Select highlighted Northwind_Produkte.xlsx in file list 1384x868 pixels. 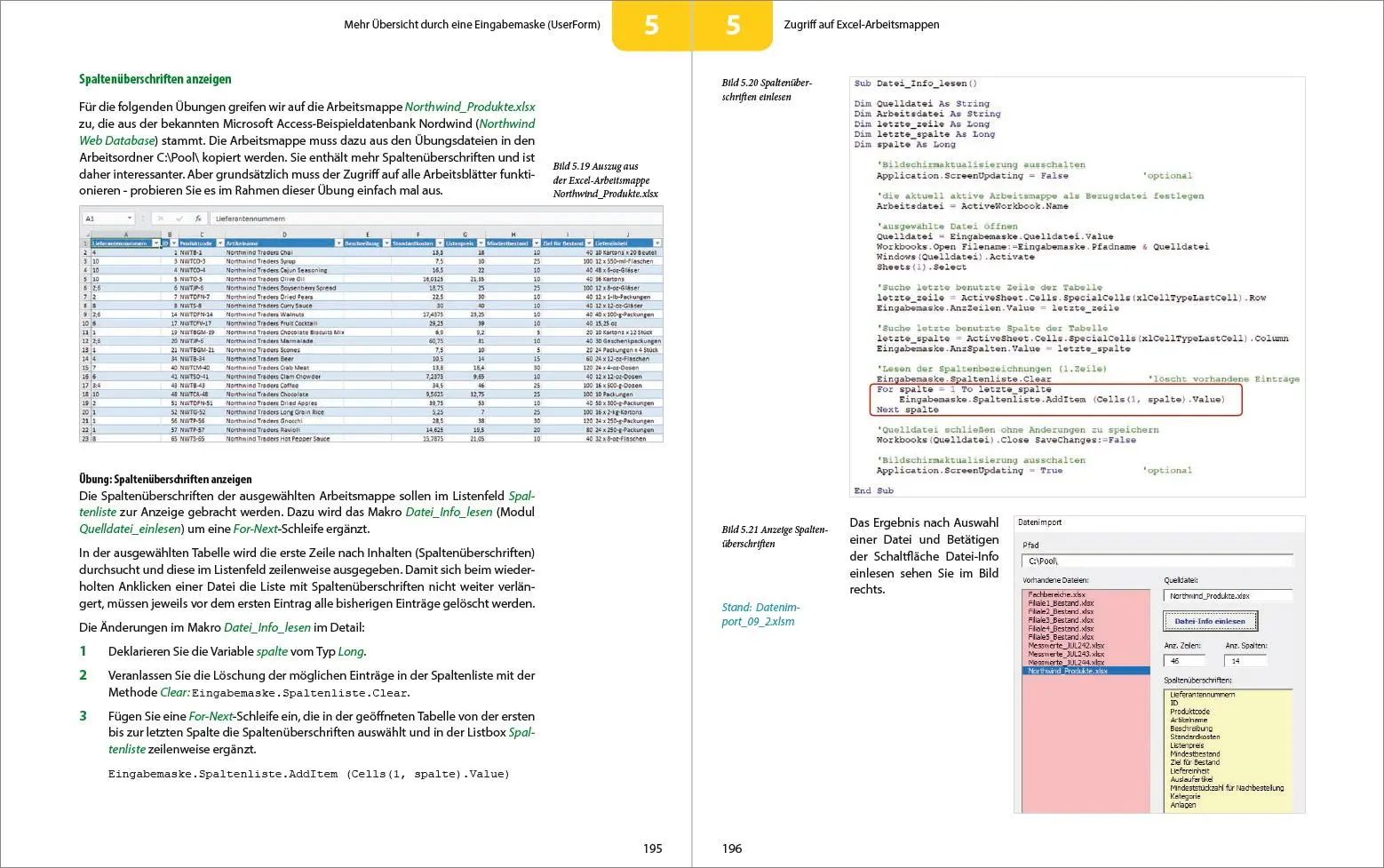pos(1086,671)
